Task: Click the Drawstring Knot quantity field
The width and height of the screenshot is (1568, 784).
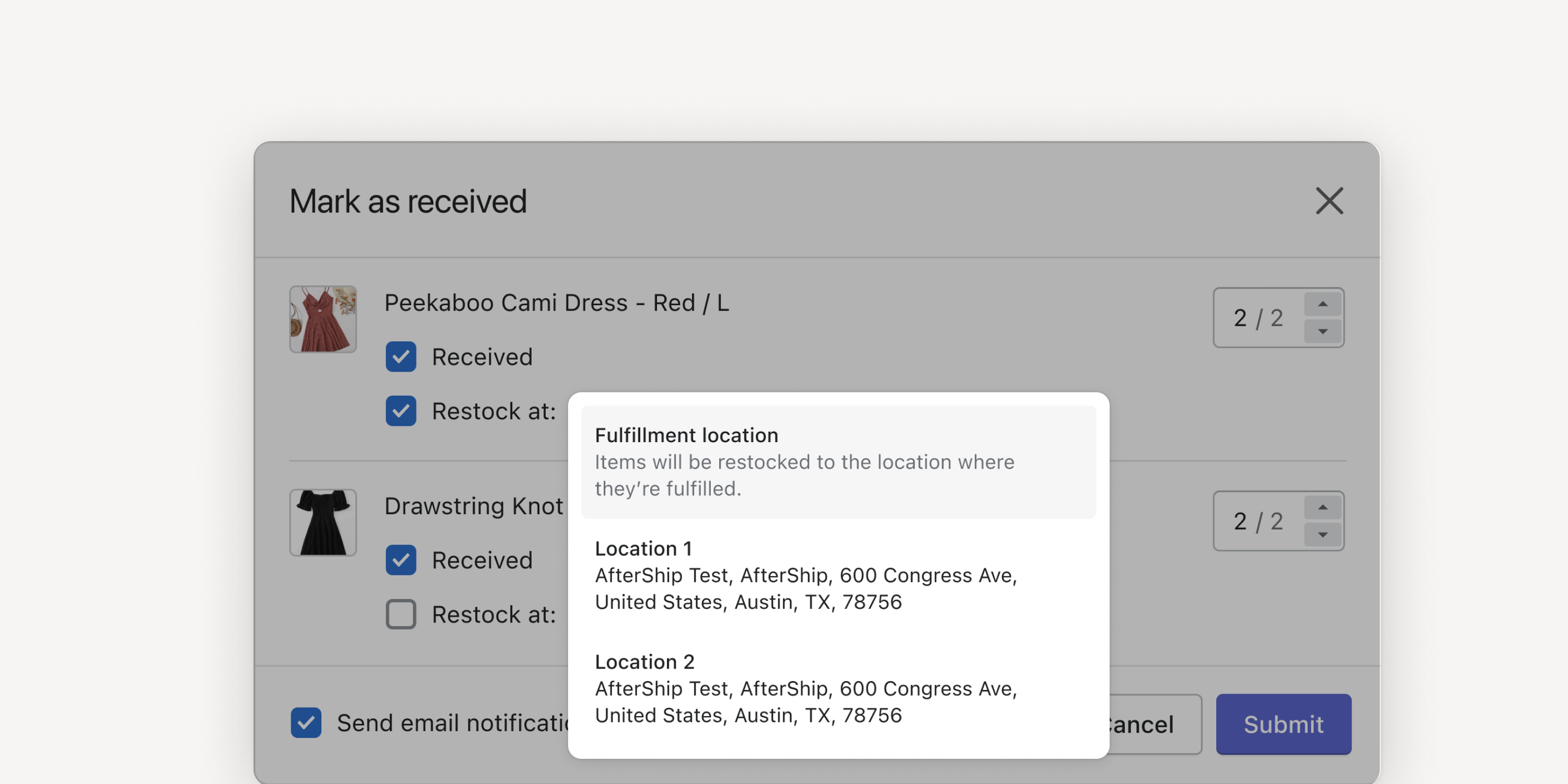Action: pyautogui.click(x=1258, y=521)
